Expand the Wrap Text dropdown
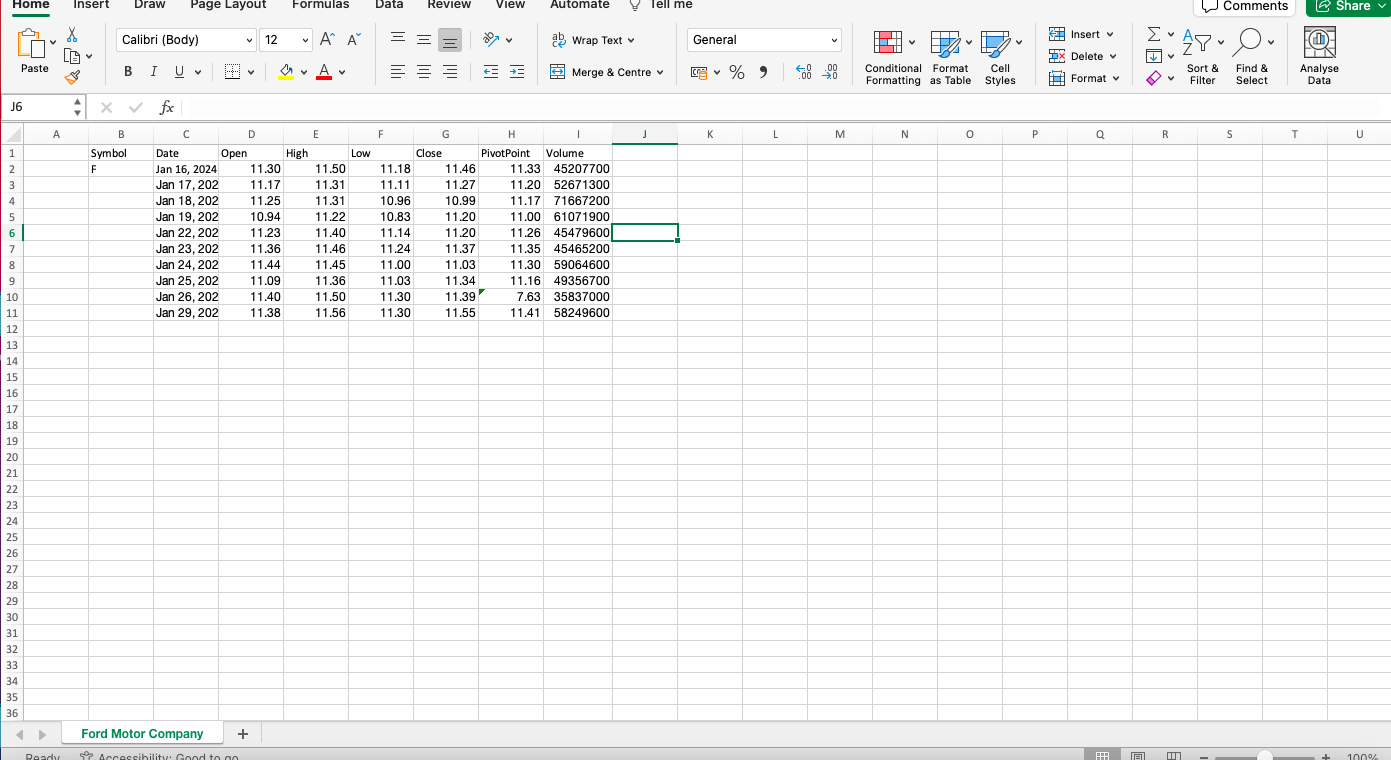 631,40
